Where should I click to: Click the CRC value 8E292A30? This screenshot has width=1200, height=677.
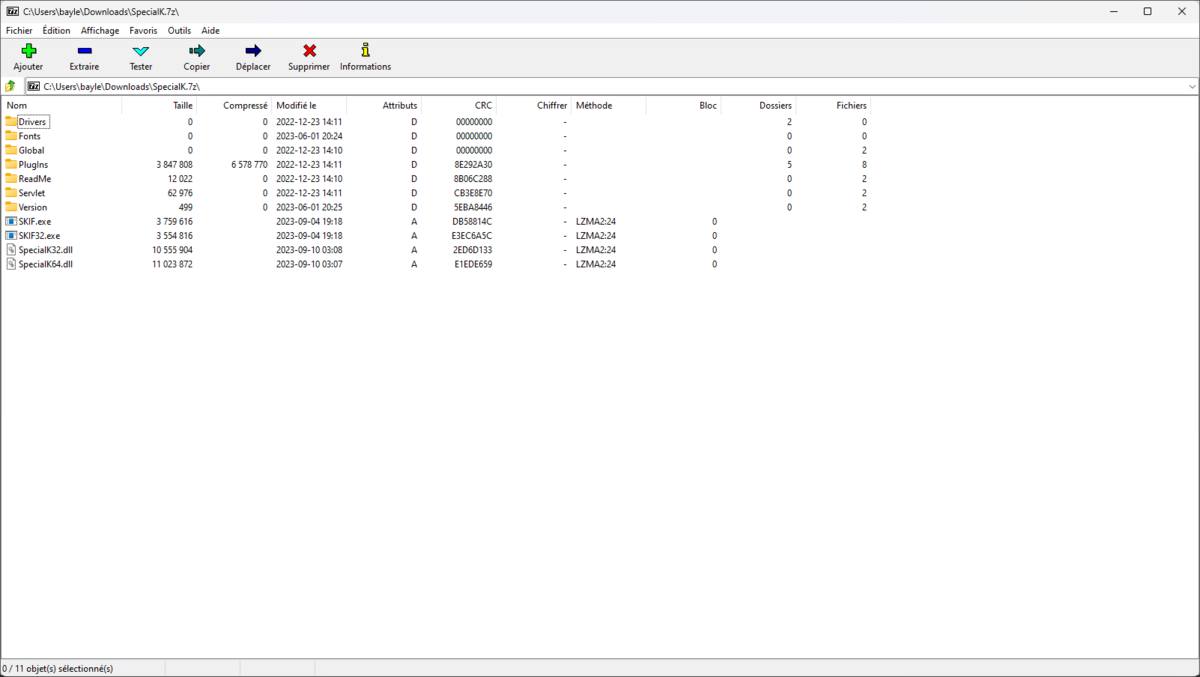(474, 164)
